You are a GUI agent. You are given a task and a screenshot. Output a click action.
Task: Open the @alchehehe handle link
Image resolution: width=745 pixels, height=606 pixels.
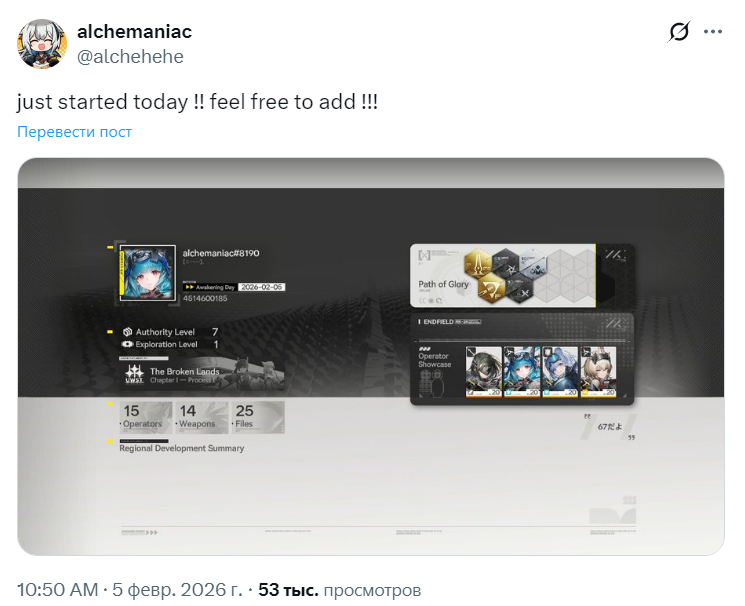(x=130, y=57)
